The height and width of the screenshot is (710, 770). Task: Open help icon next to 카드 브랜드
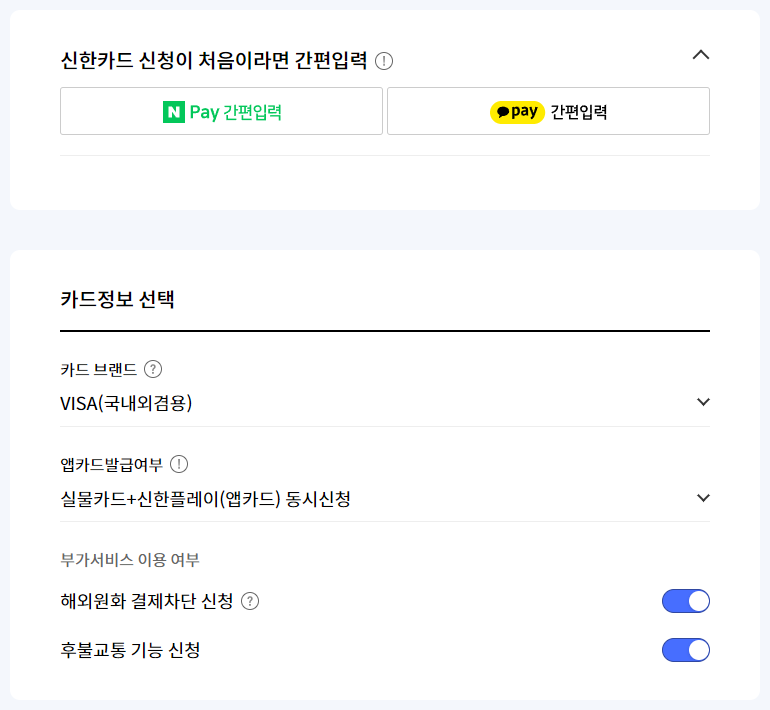point(153,369)
